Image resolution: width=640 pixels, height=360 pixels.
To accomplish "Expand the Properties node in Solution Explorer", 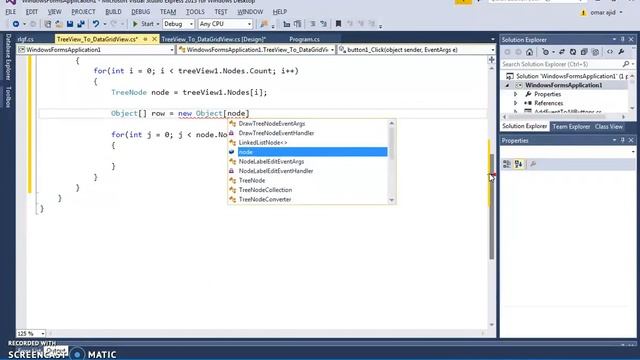I will click(515, 94).
